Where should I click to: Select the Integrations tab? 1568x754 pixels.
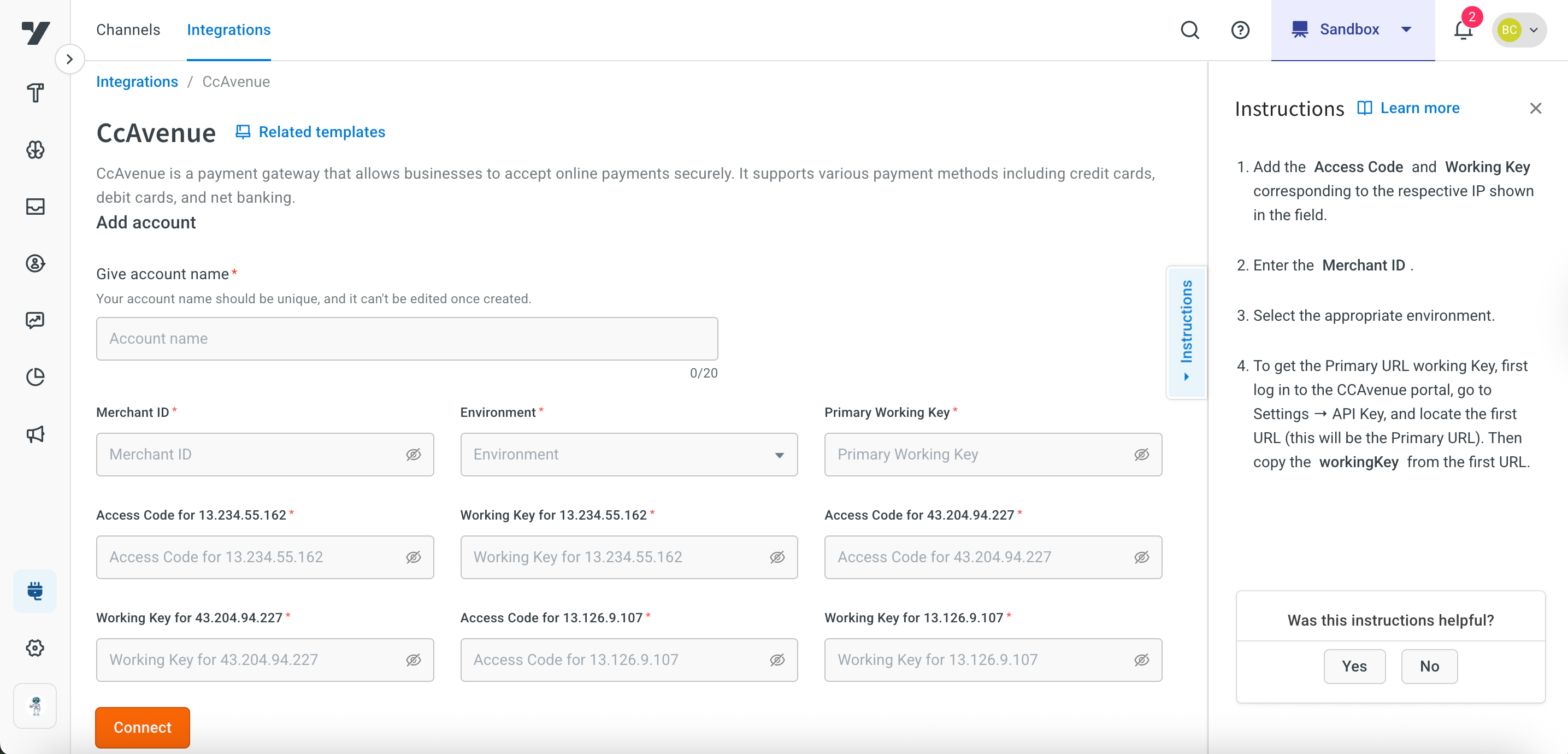[228, 30]
